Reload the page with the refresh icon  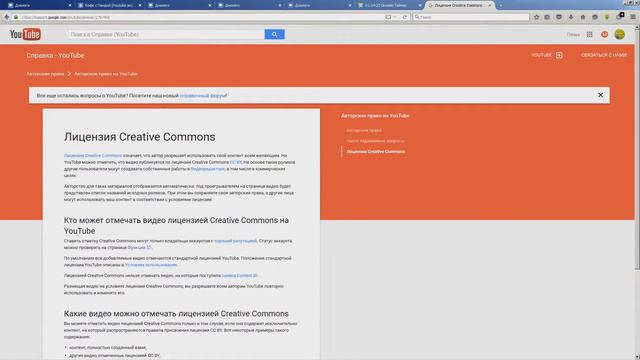[x=405, y=17]
